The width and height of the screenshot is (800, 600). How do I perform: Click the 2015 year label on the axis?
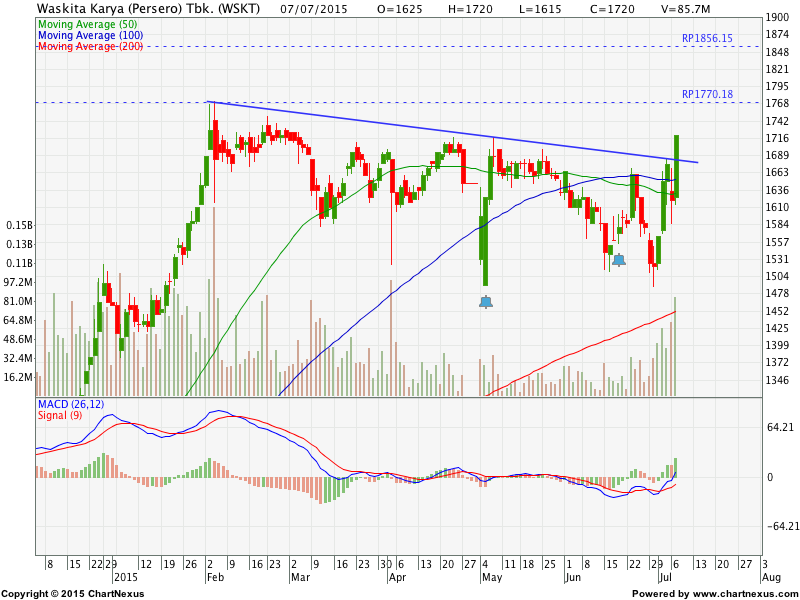coord(126,578)
